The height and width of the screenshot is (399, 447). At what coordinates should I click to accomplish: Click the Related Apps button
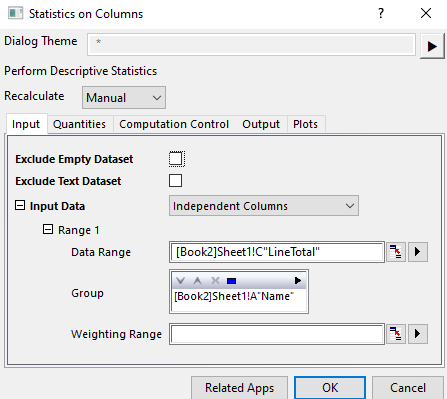point(239,388)
